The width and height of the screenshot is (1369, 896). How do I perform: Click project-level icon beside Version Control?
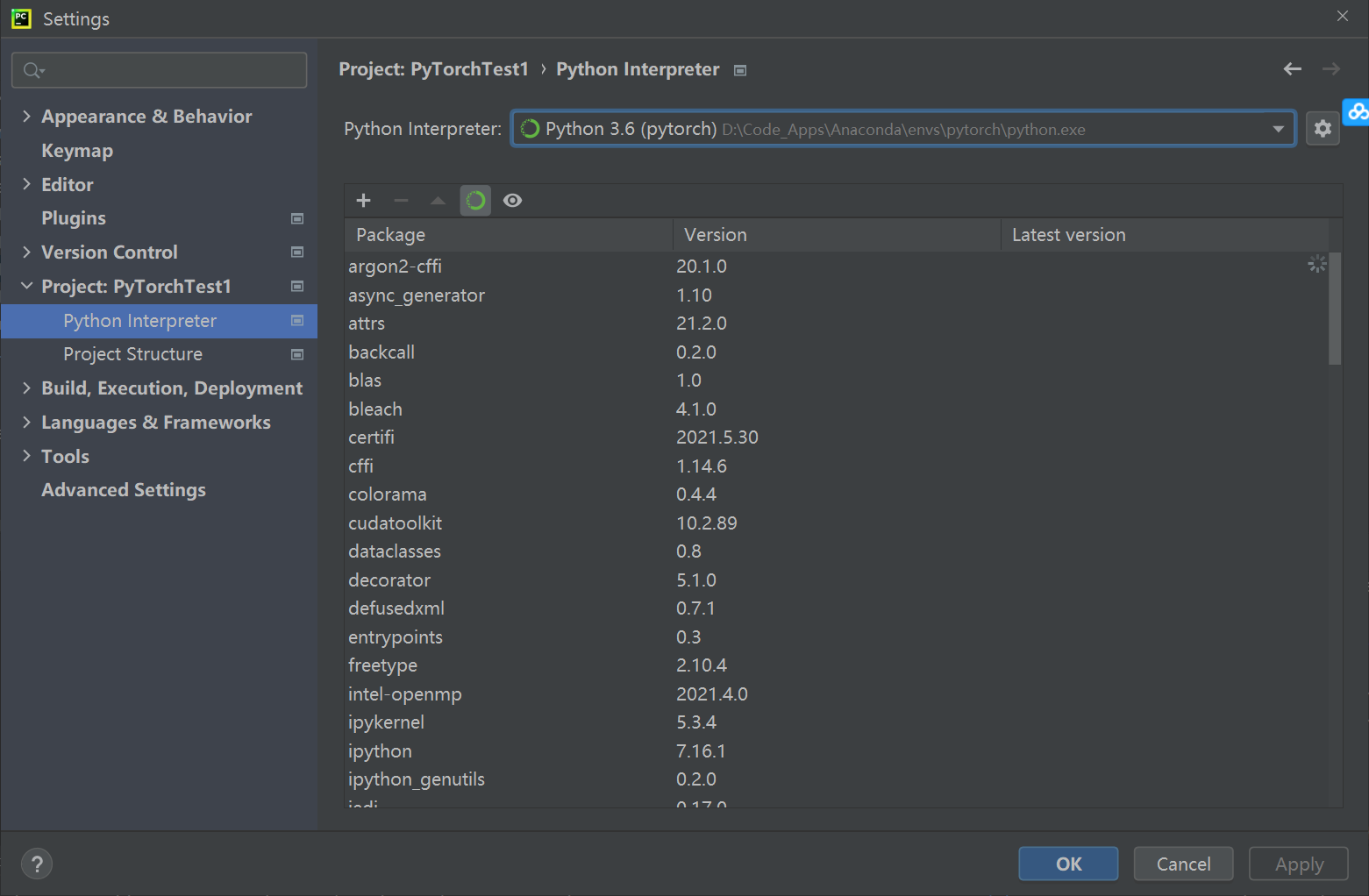[x=297, y=252]
